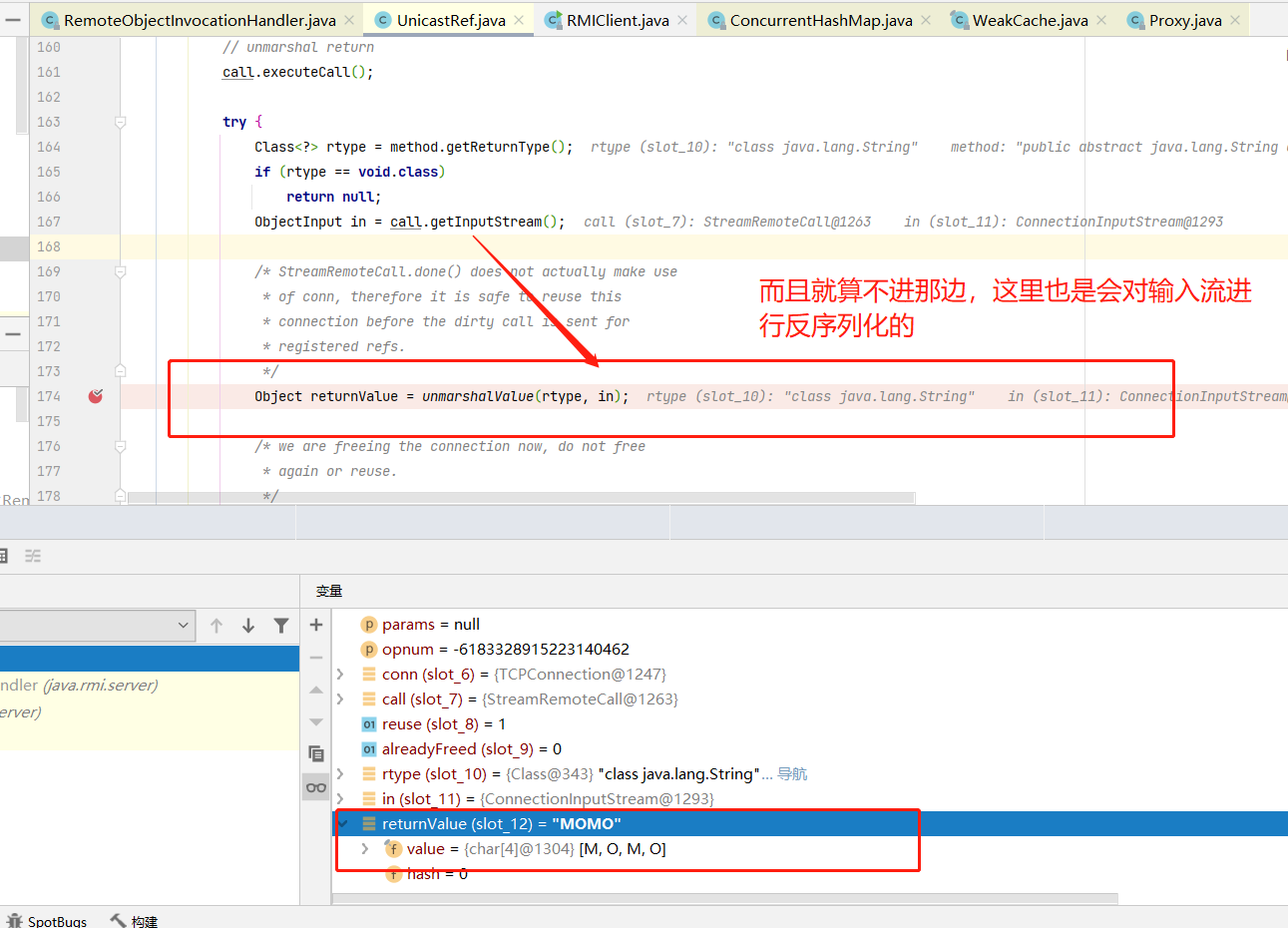The height and width of the screenshot is (928, 1288).
Task: Toggle the glasses show-watches icon
Action: click(x=316, y=787)
